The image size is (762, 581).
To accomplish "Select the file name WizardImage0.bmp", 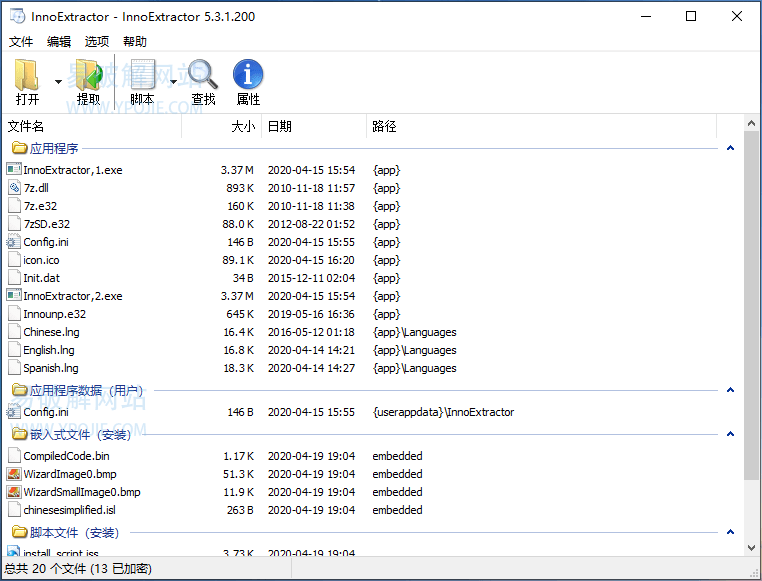I will (70, 474).
